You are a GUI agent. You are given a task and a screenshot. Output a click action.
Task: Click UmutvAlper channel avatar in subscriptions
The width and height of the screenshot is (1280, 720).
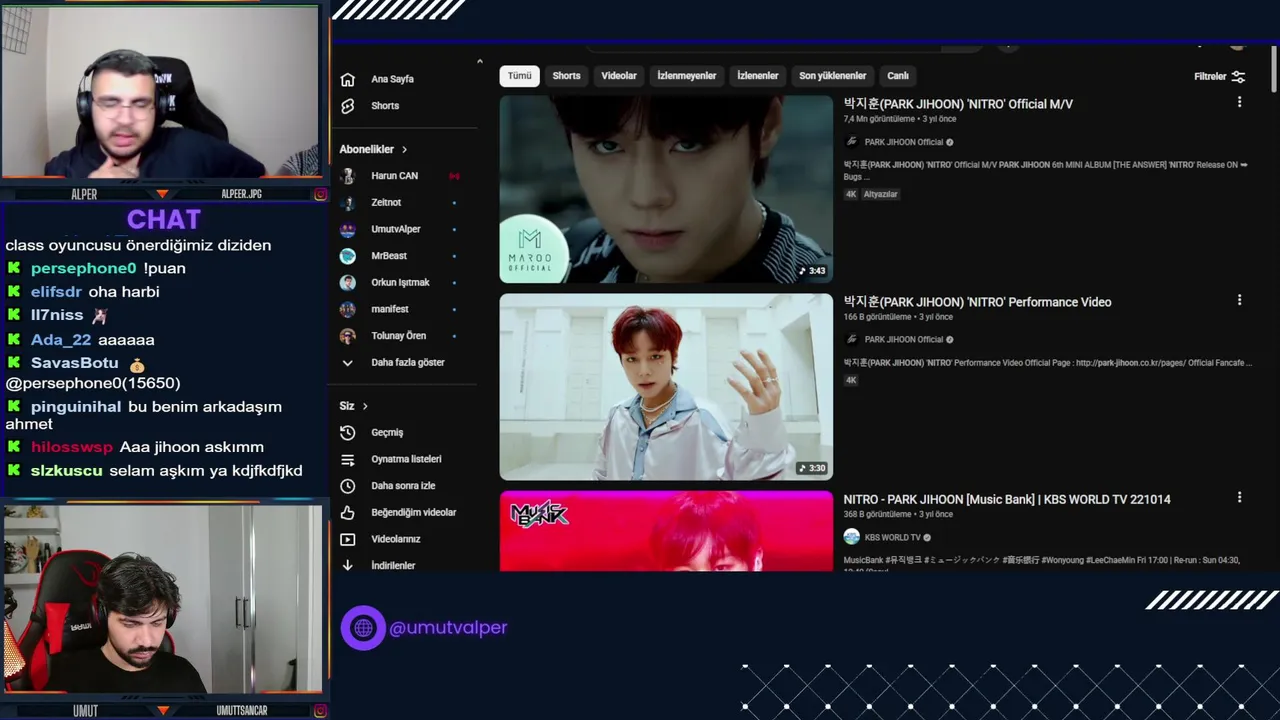click(347, 229)
